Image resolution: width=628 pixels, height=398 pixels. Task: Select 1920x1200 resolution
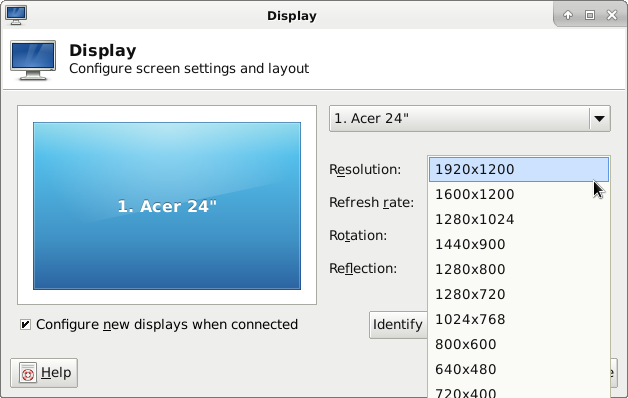pyautogui.click(x=519, y=169)
